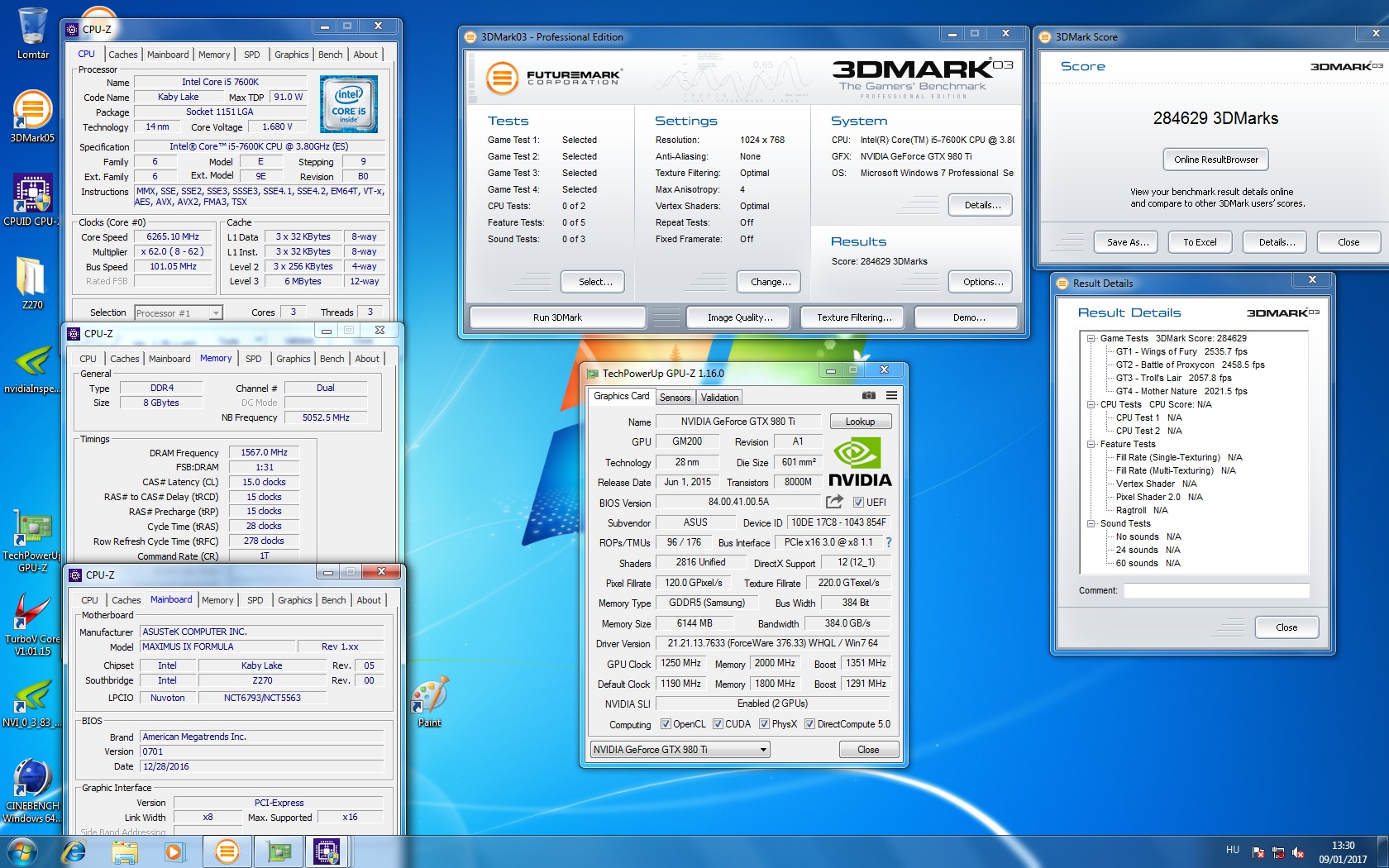1389x868 pixels.
Task: Collapse the Sound Tests tree node
Action: (1091, 523)
